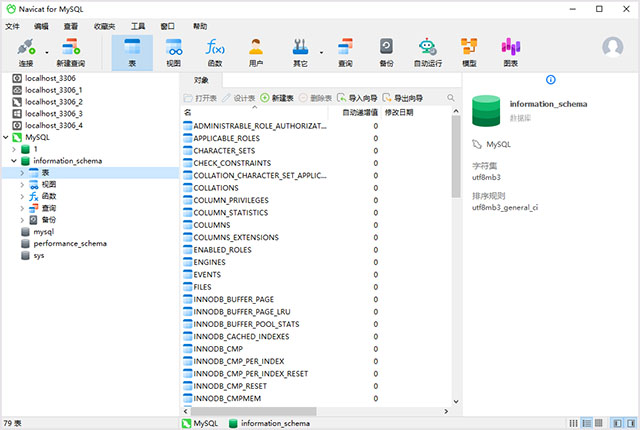Click the 导入向导 import wizard button
Viewport: 640px width, 430px height.
click(x=357, y=98)
